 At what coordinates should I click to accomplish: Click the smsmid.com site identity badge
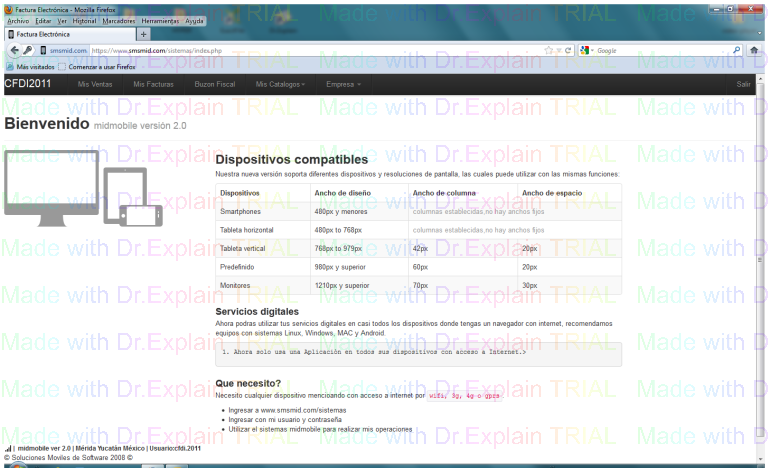tap(64, 51)
